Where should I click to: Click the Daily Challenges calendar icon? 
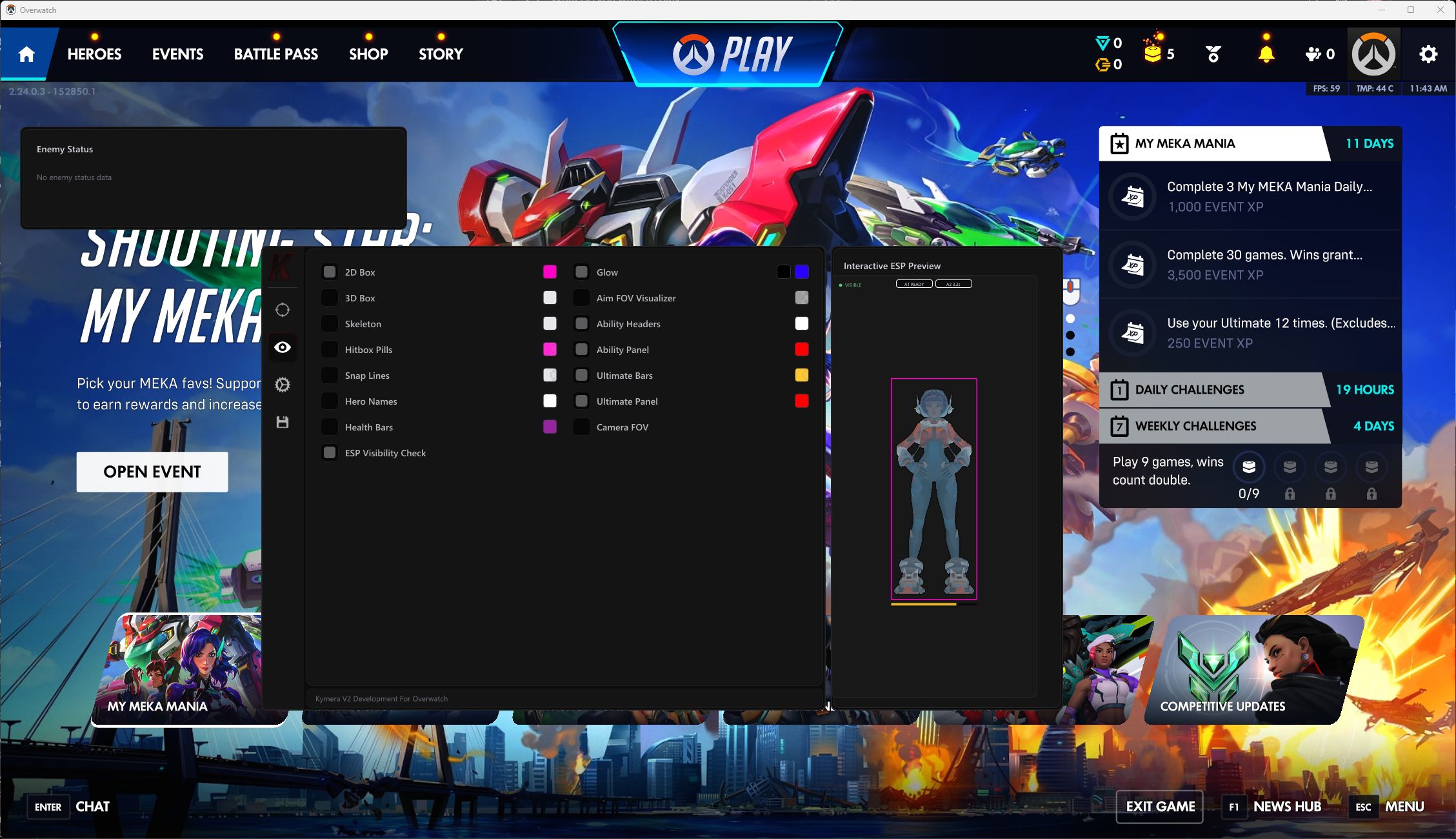(1119, 390)
